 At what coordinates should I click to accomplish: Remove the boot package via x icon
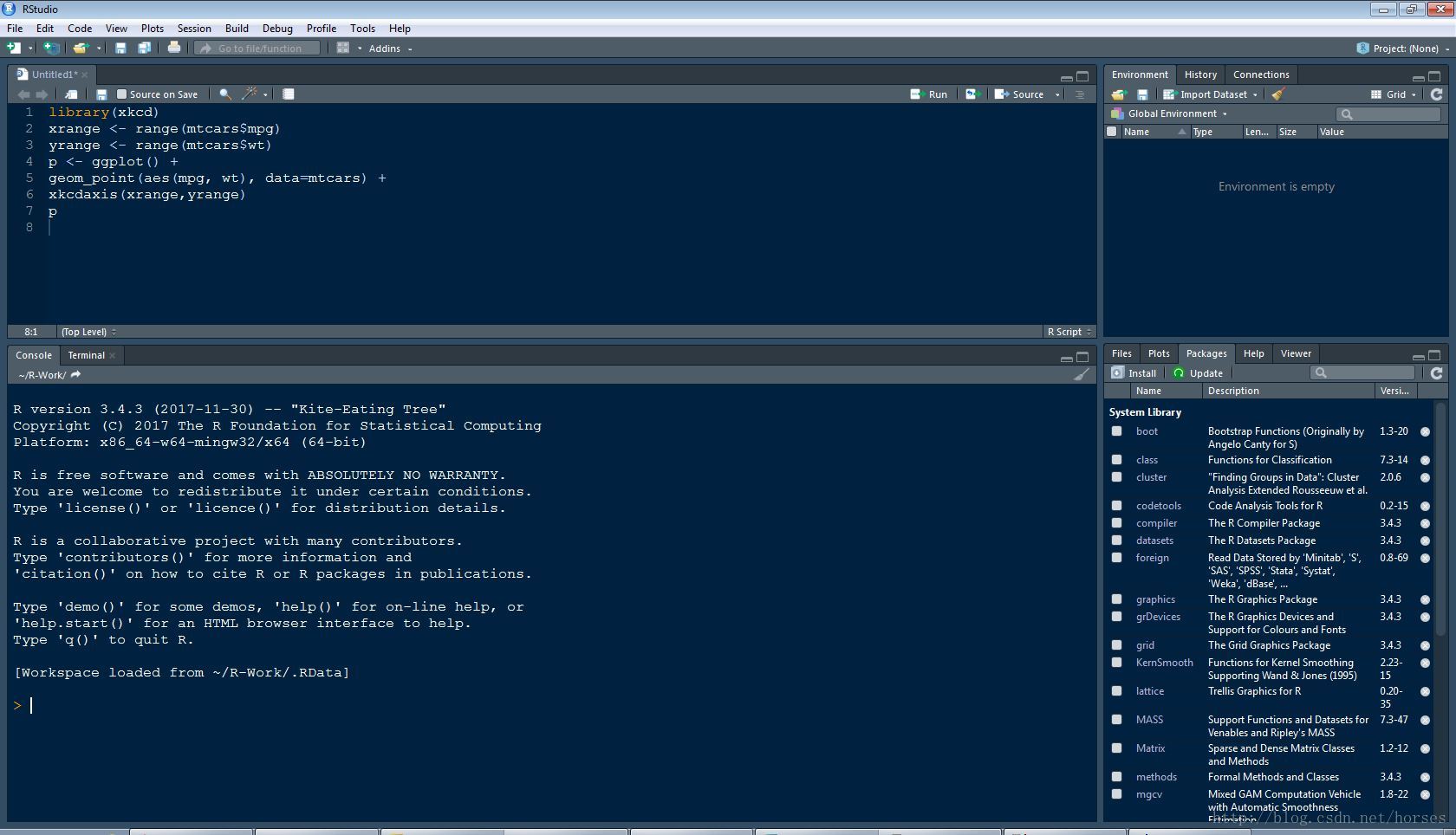click(x=1425, y=431)
